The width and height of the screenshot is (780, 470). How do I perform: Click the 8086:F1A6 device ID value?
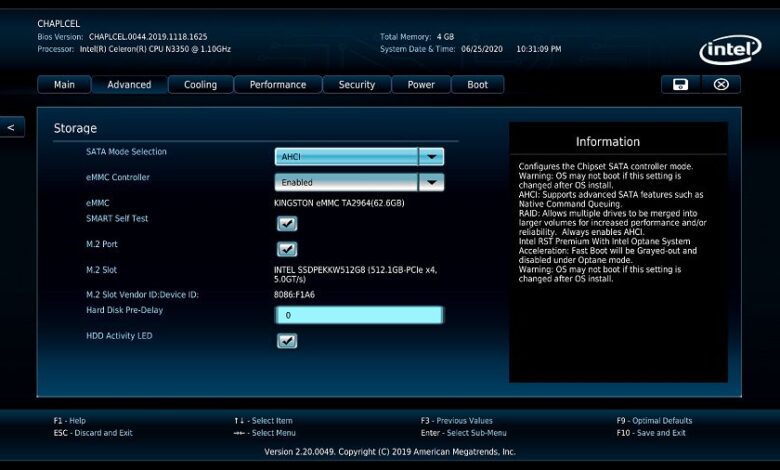[x=294, y=294]
